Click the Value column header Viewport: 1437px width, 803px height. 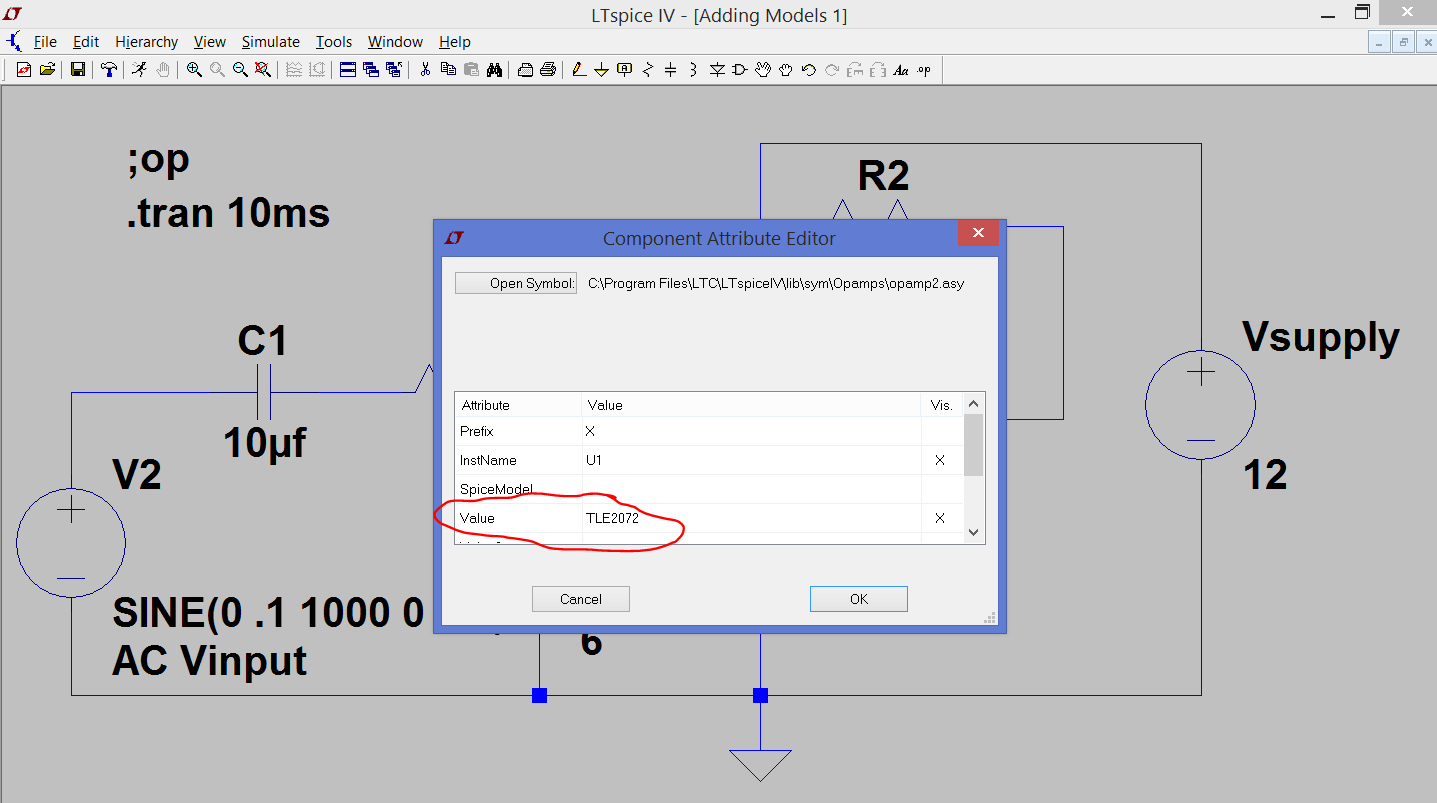pyautogui.click(x=751, y=405)
